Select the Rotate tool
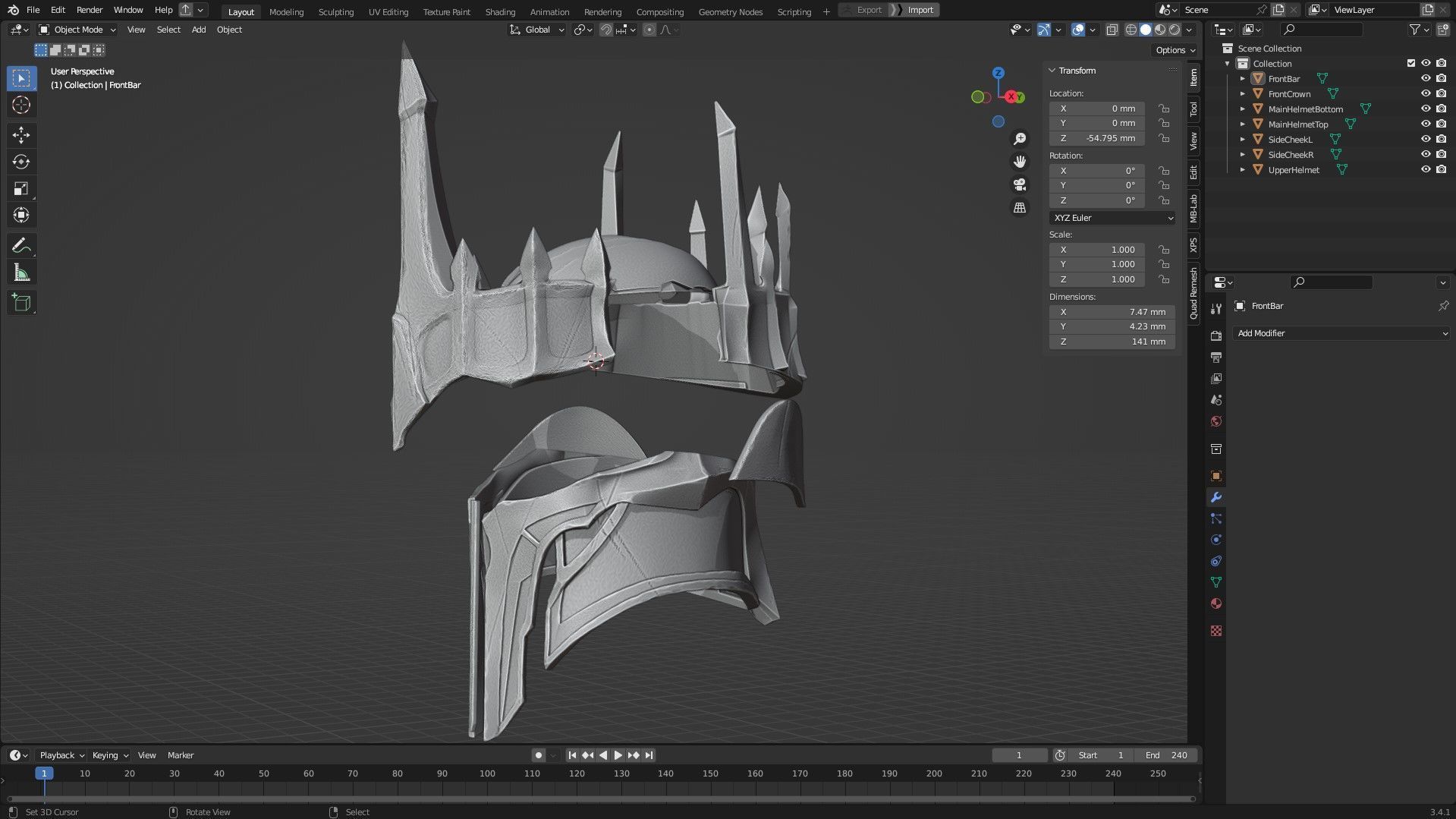 21,162
